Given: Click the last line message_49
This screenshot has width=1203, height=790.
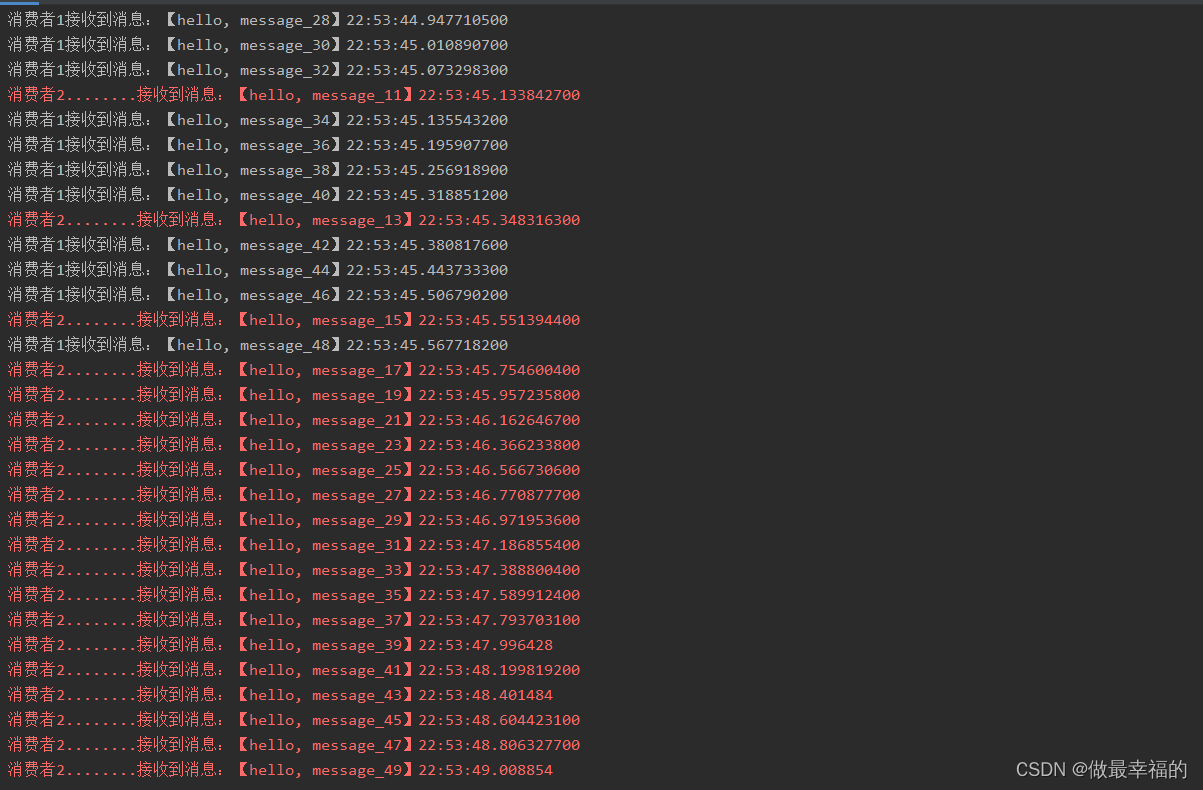Looking at the screenshot, I should (280, 770).
